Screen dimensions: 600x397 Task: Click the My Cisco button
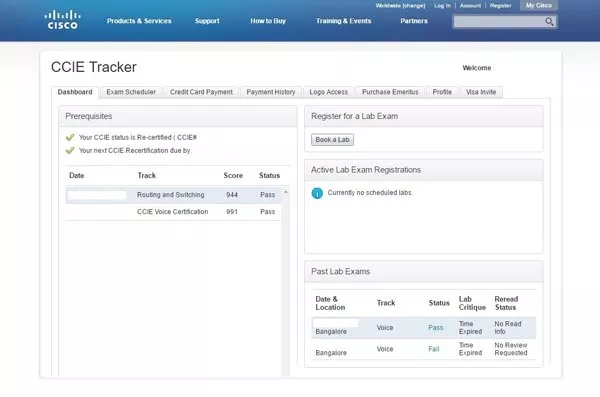(x=538, y=5)
